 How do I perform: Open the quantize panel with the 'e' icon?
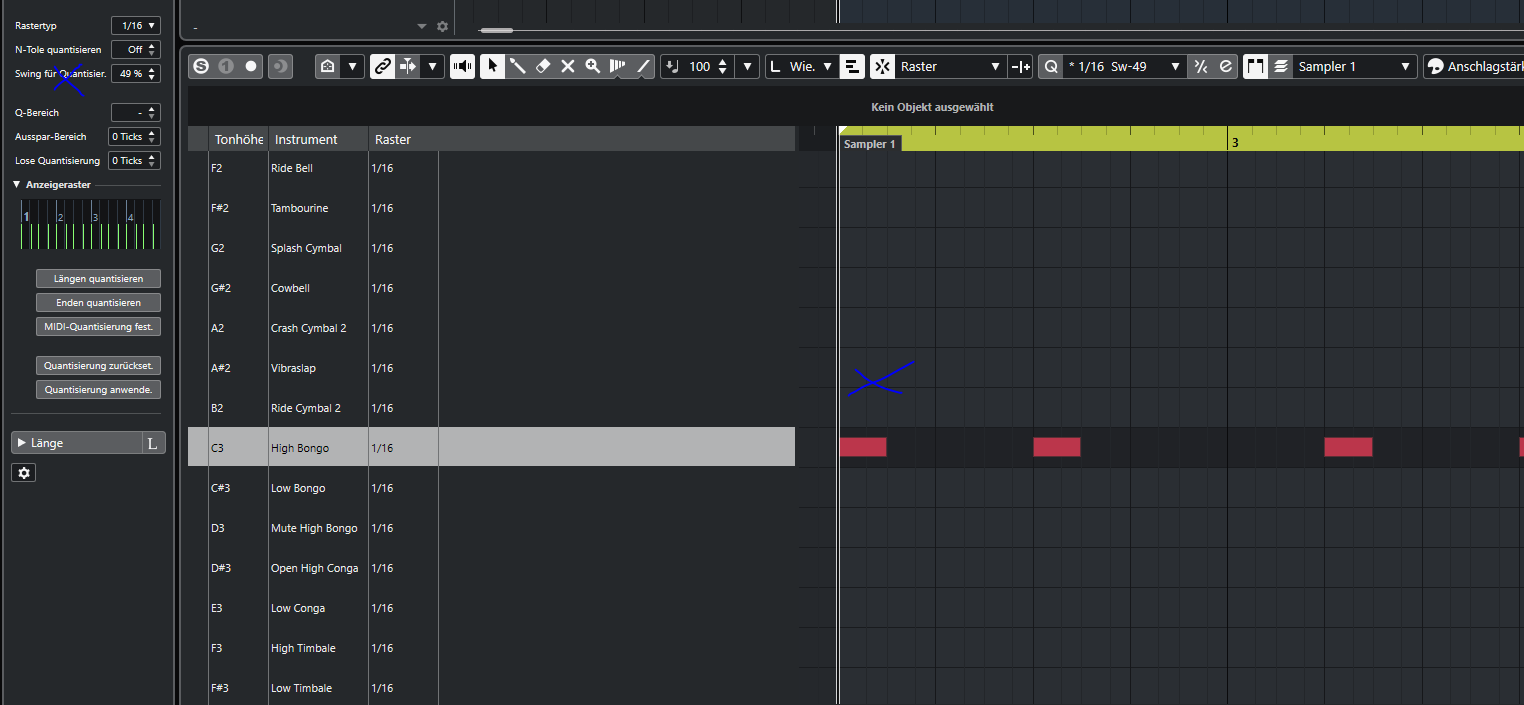coord(1225,66)
